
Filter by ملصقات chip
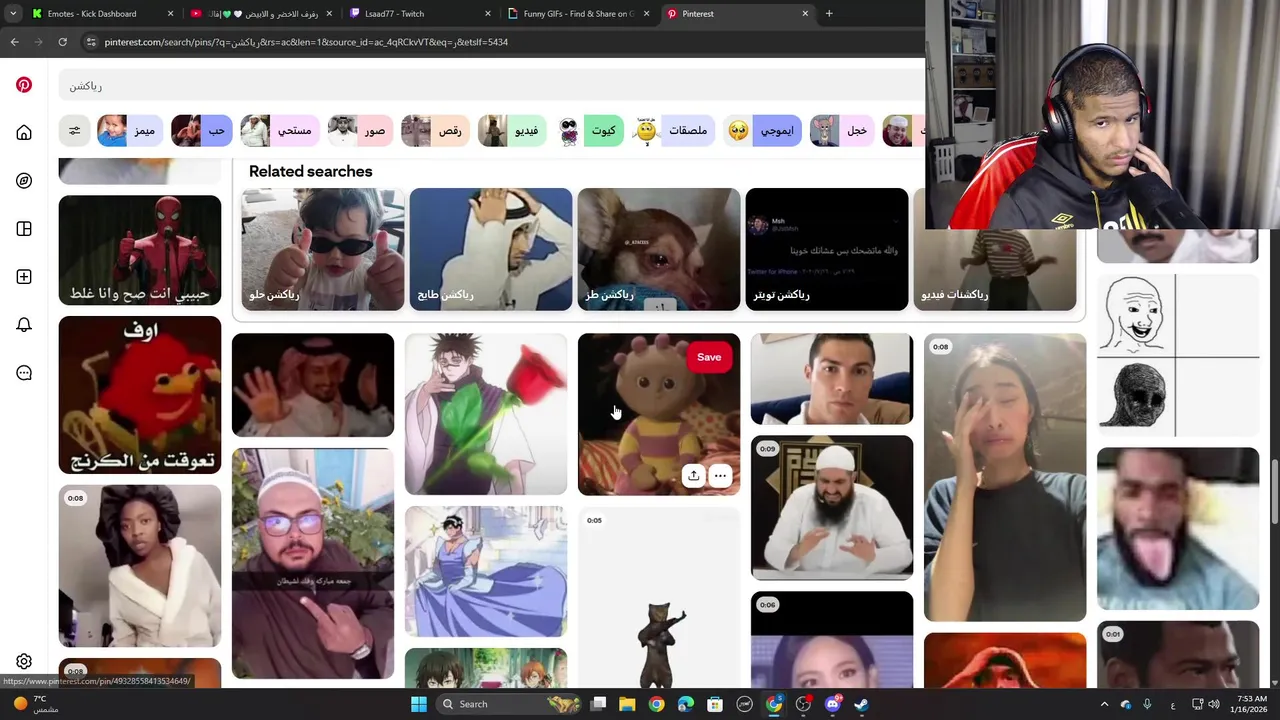(x=673, y=131)
